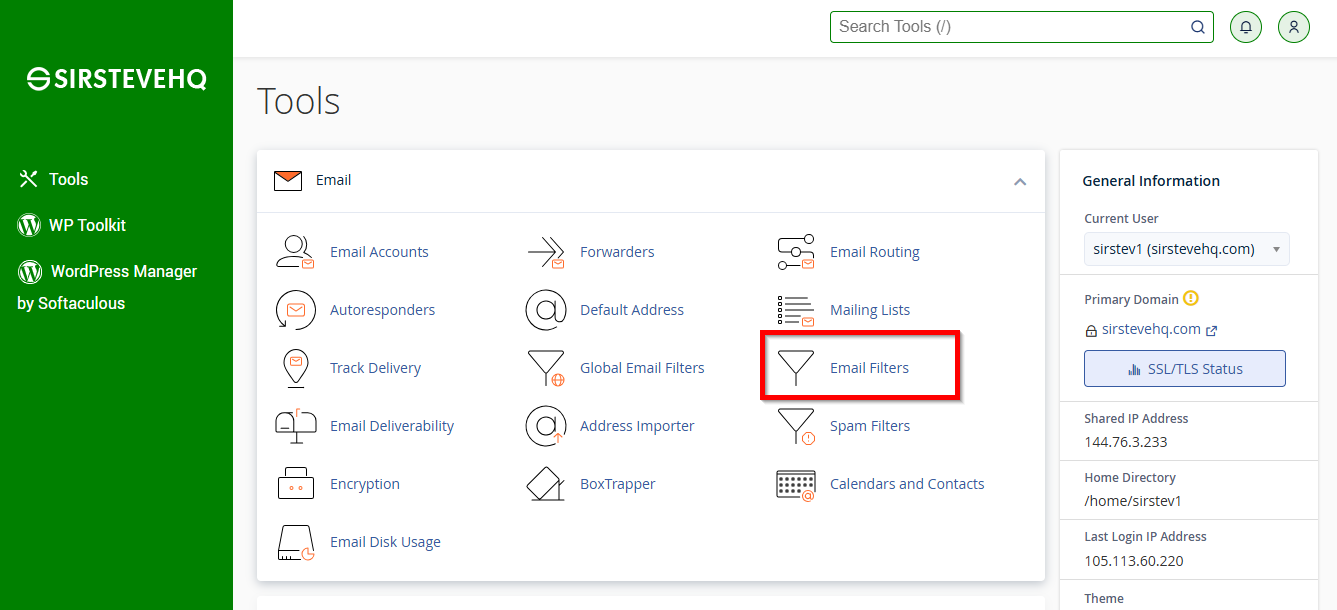Click the home directory /home/sirstev1
The image size is (1337, 610).
click(1133, 501)
